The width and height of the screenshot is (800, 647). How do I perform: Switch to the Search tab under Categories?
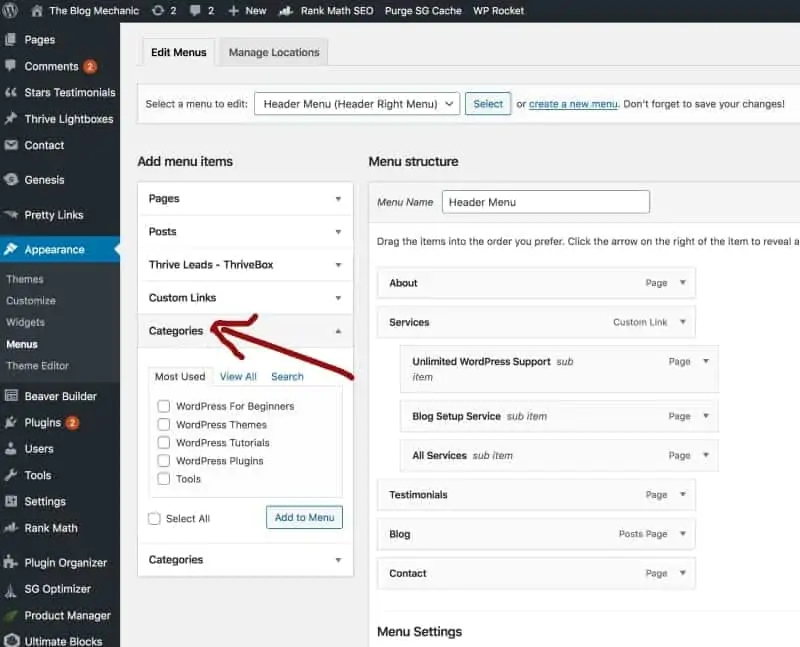pos(287,376)
